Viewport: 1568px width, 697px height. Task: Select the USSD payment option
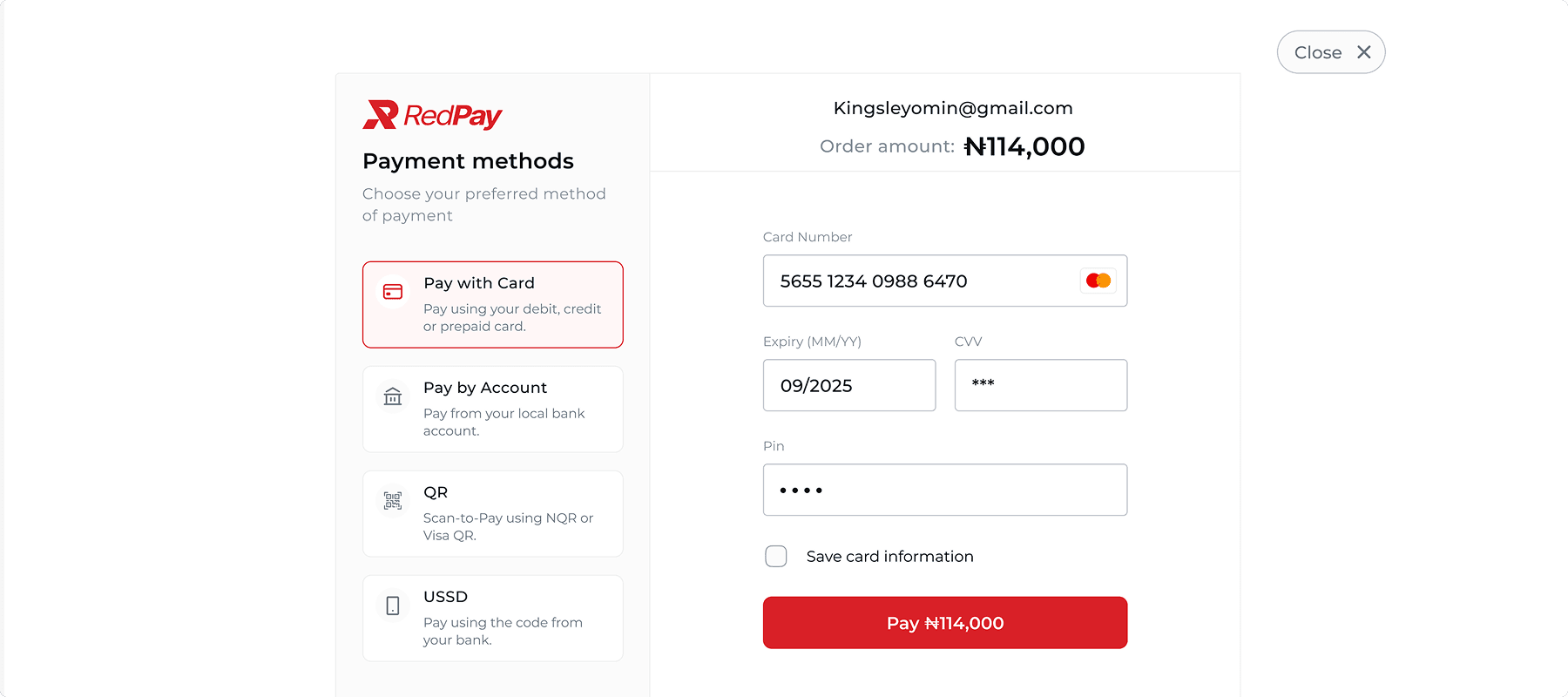coord(493,618)
